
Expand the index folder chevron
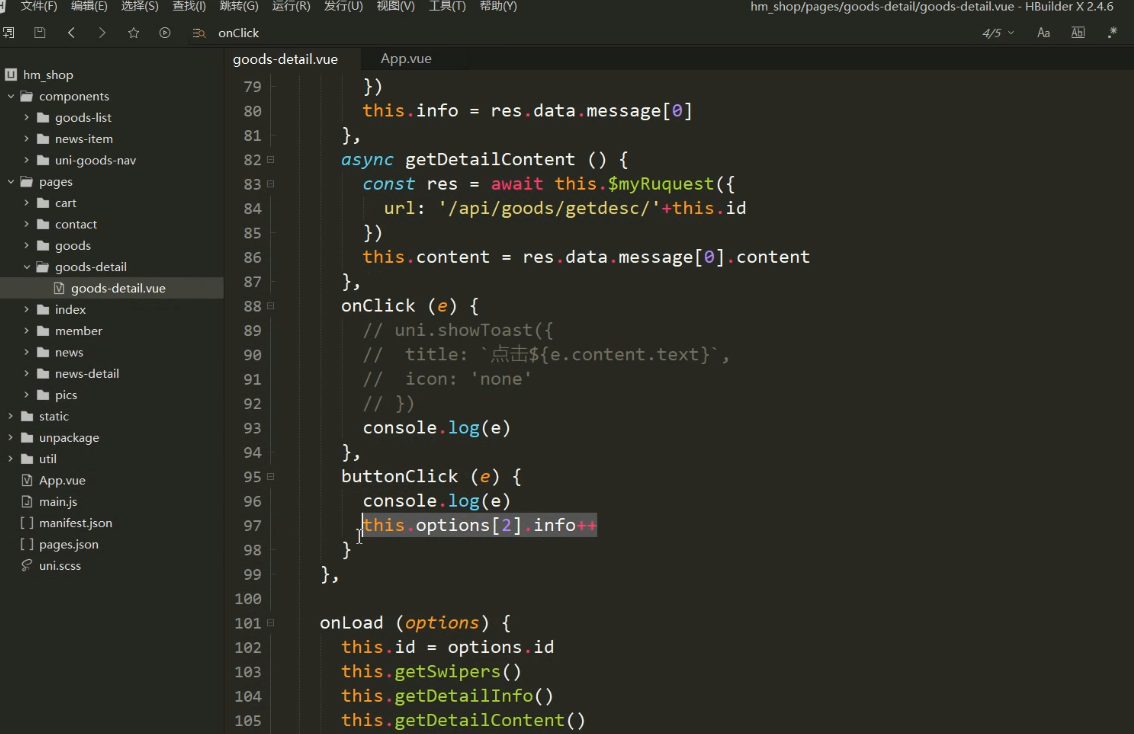tap(27, 310)
